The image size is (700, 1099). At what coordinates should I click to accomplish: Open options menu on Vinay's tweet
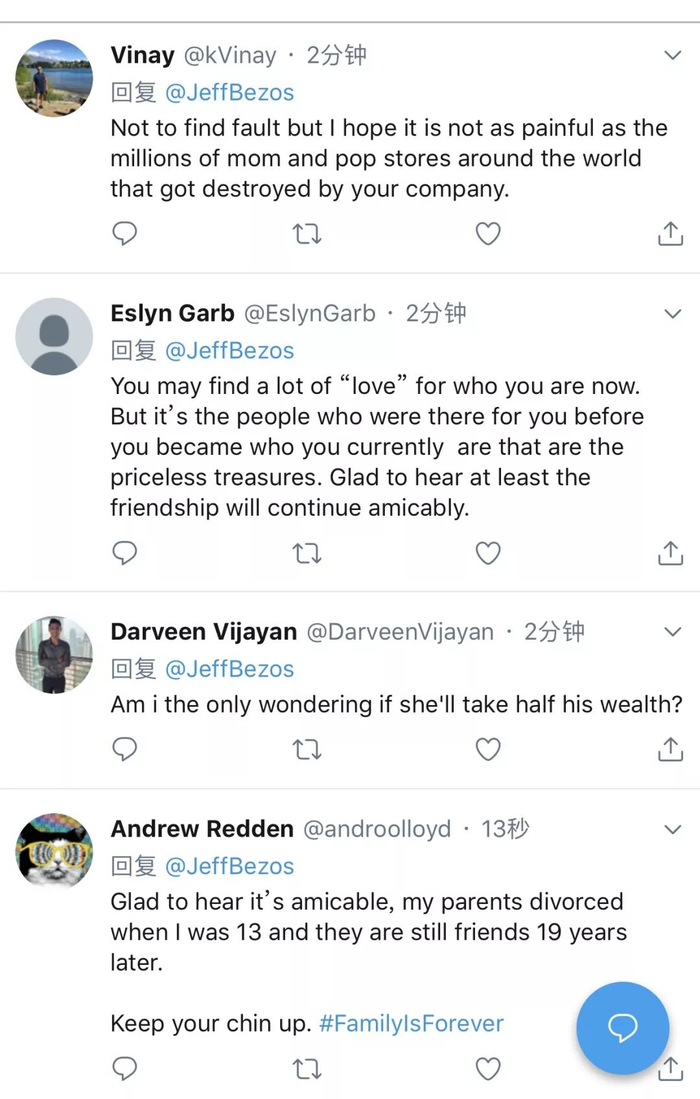point(673,56)
